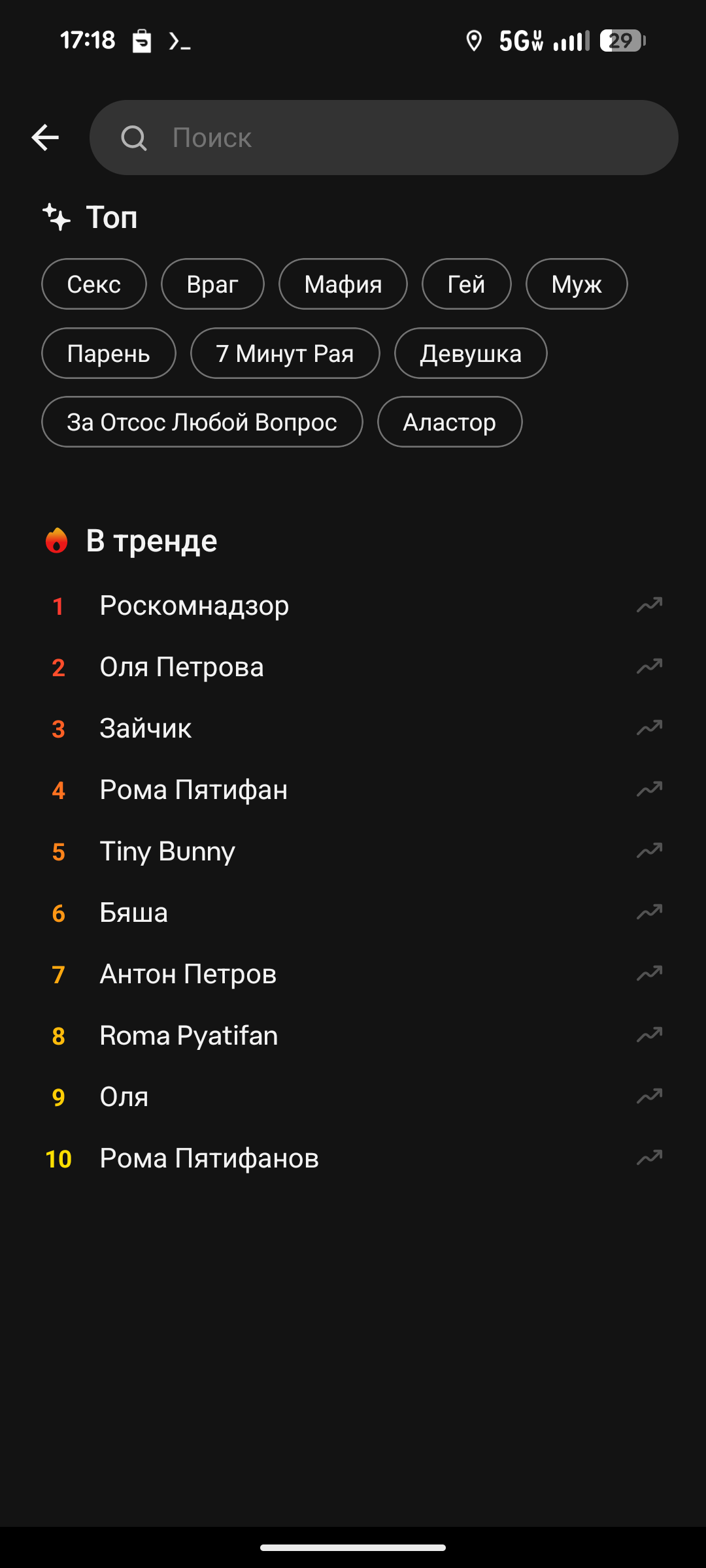Open trending item Рома Пятифан
Image resolution: width=706 pixels, height=1568 pixels.
193,790
